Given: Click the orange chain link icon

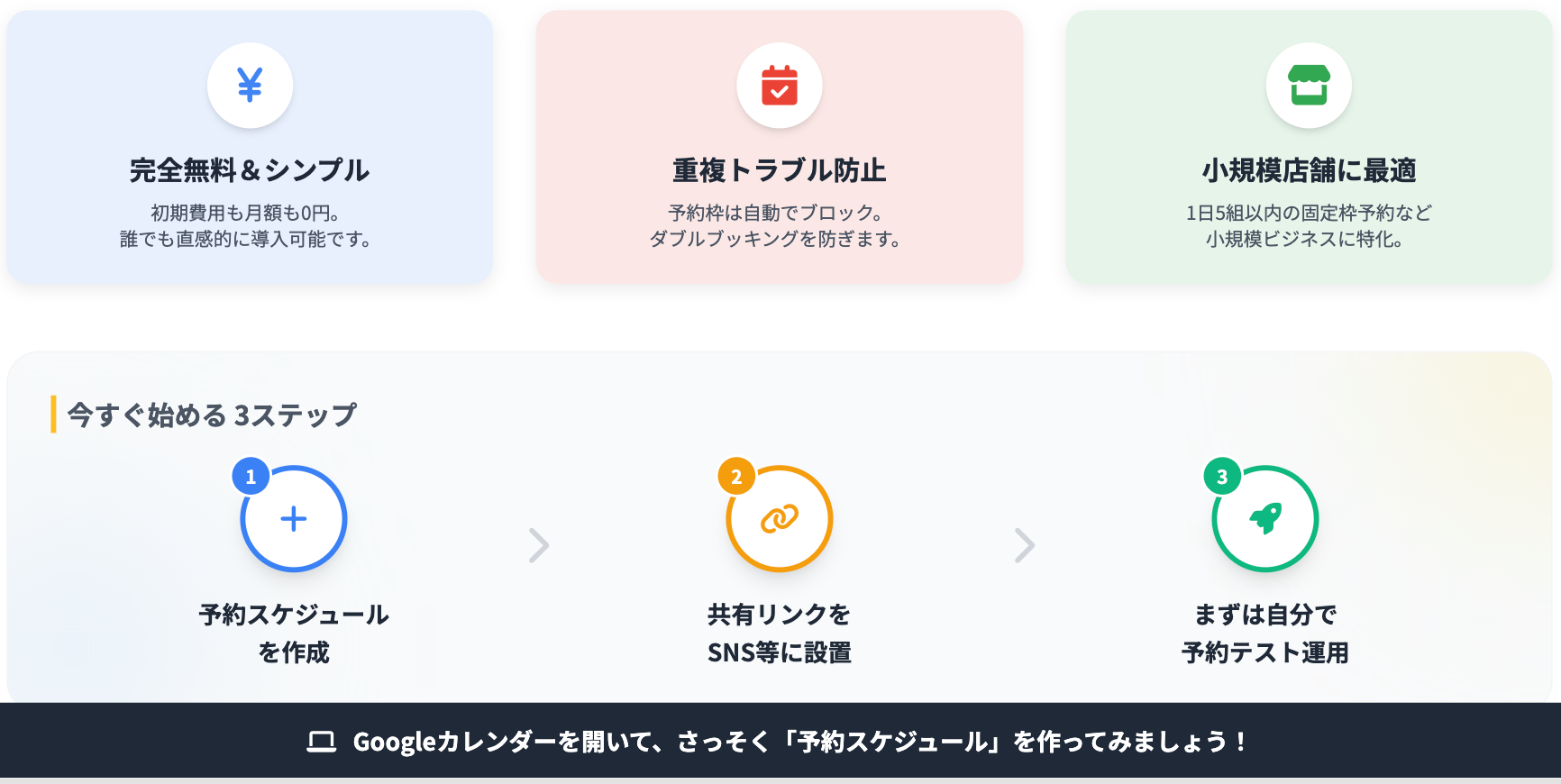Looking at the screenshot, I should click(x=780, y=519).
